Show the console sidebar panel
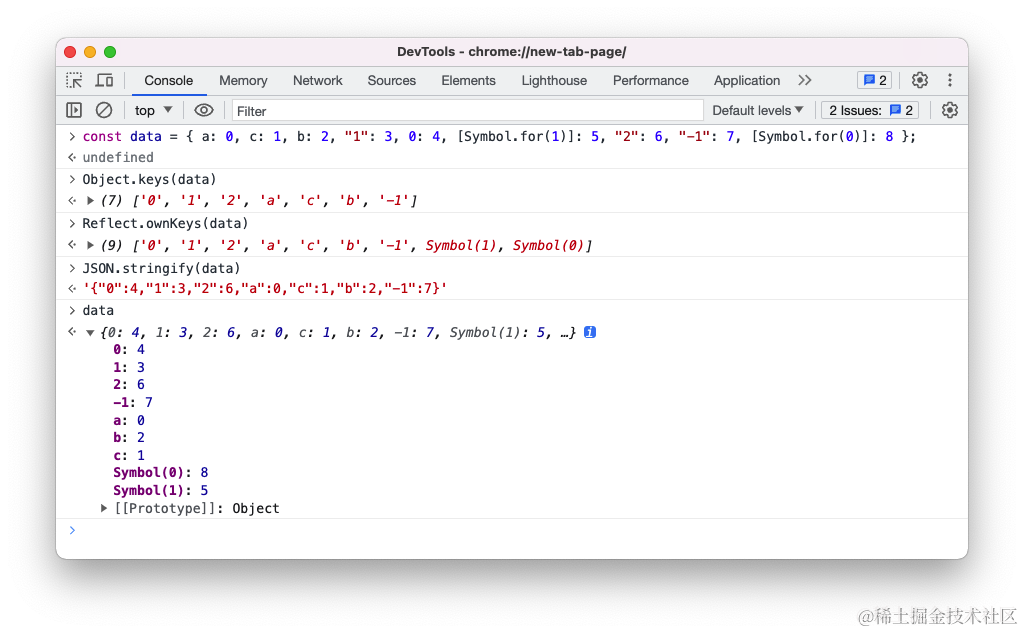The image size is (1024, 633). coord(74,110)
